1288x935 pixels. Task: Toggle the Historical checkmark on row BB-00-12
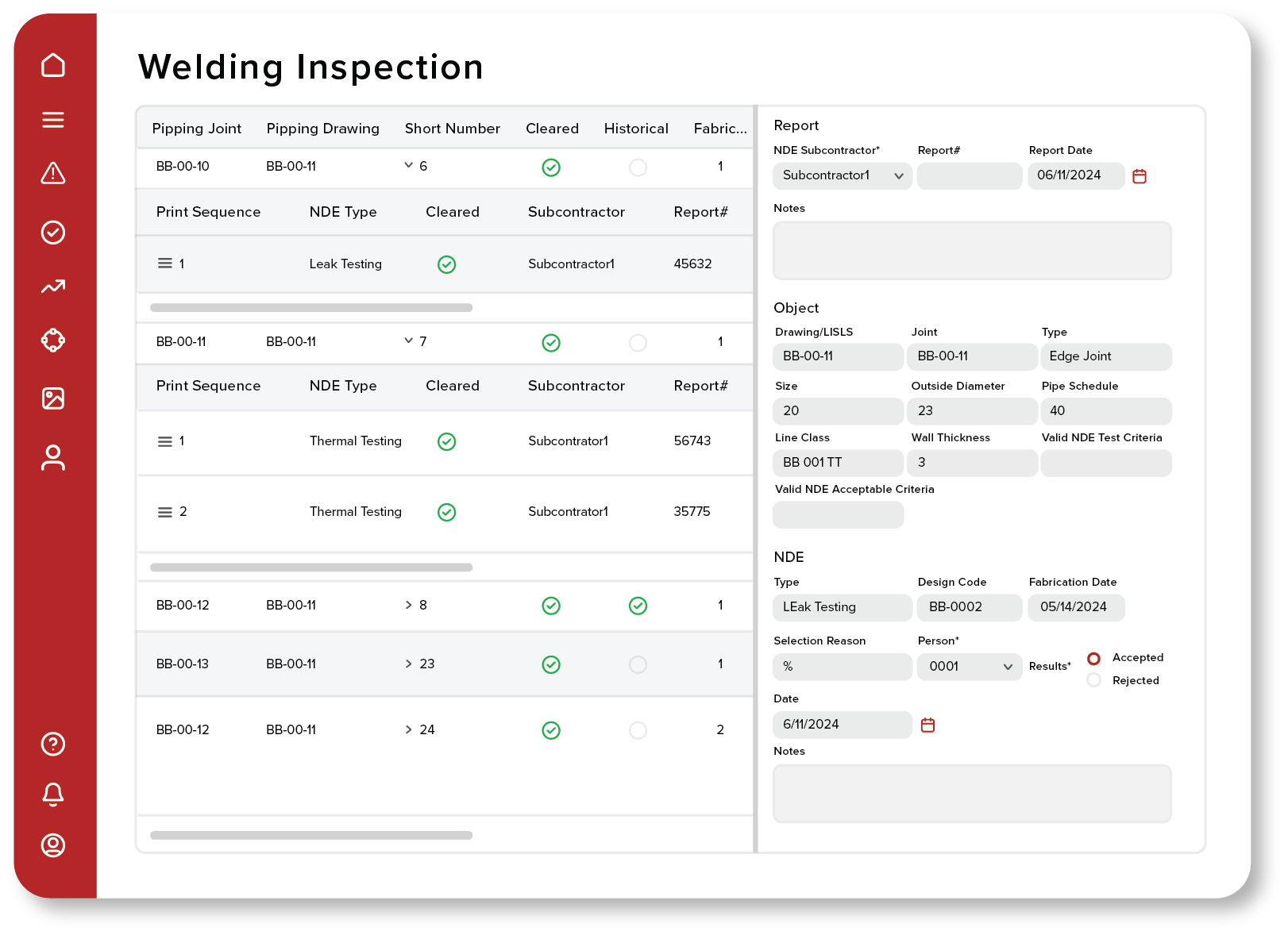click(x=638, y=606)
